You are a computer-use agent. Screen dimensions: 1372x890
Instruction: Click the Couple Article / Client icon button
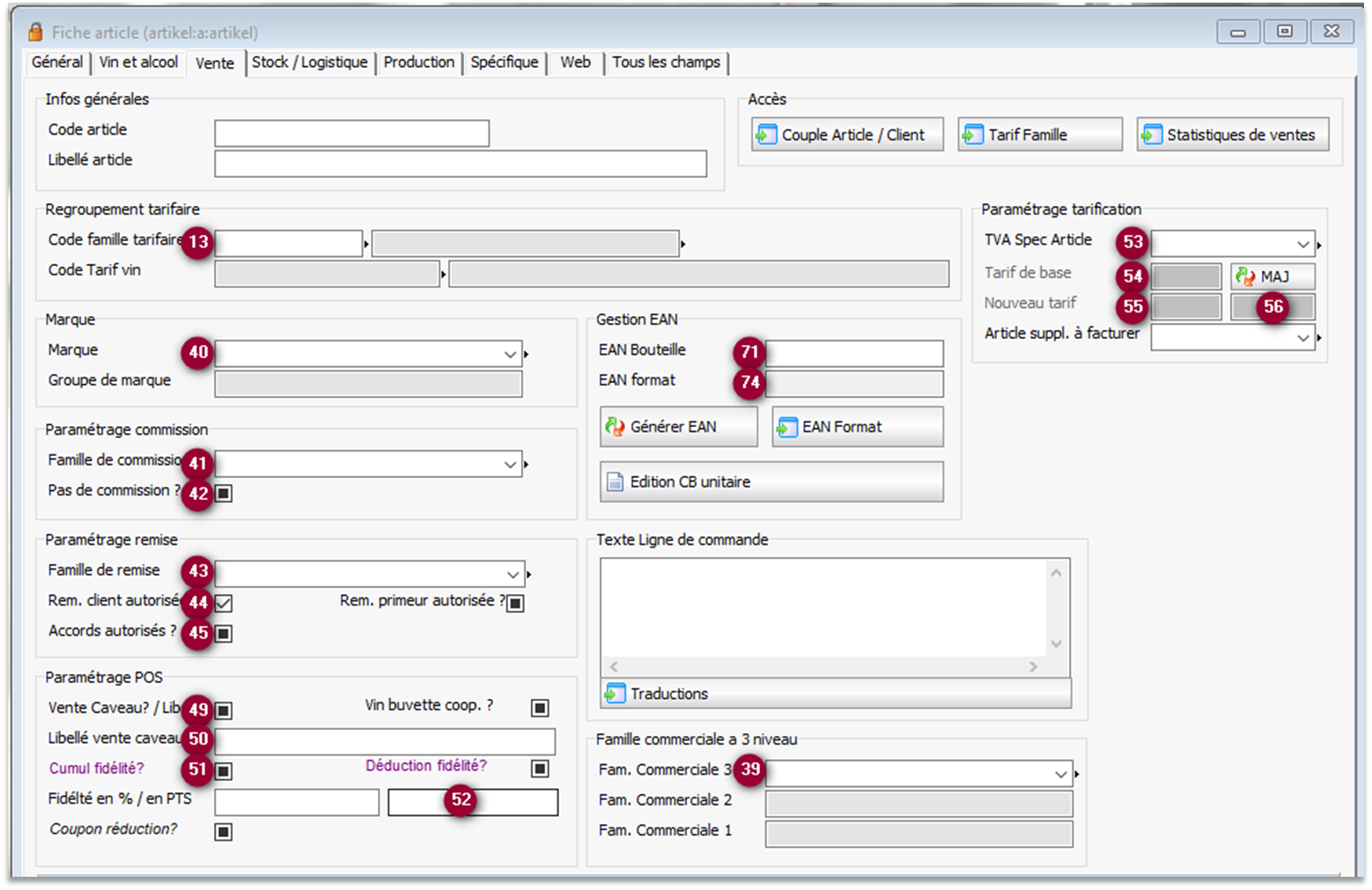click(767, 135)
